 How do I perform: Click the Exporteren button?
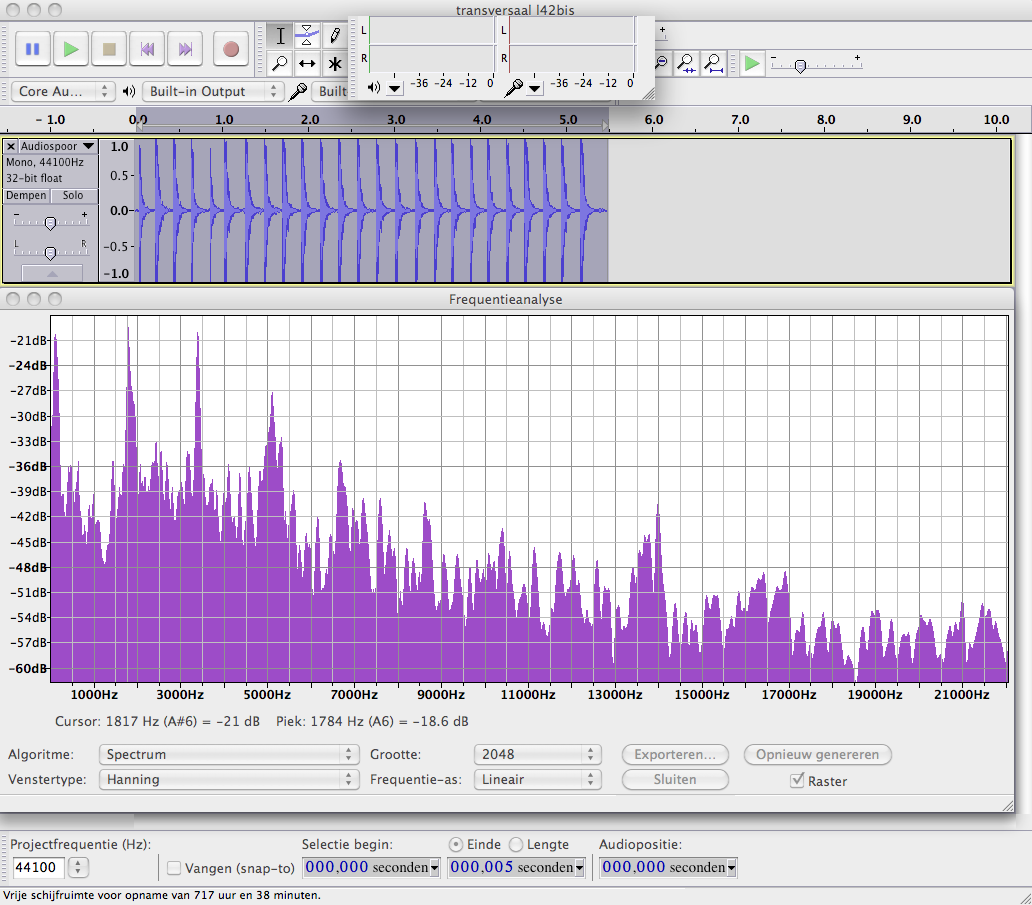coord(675,754)
